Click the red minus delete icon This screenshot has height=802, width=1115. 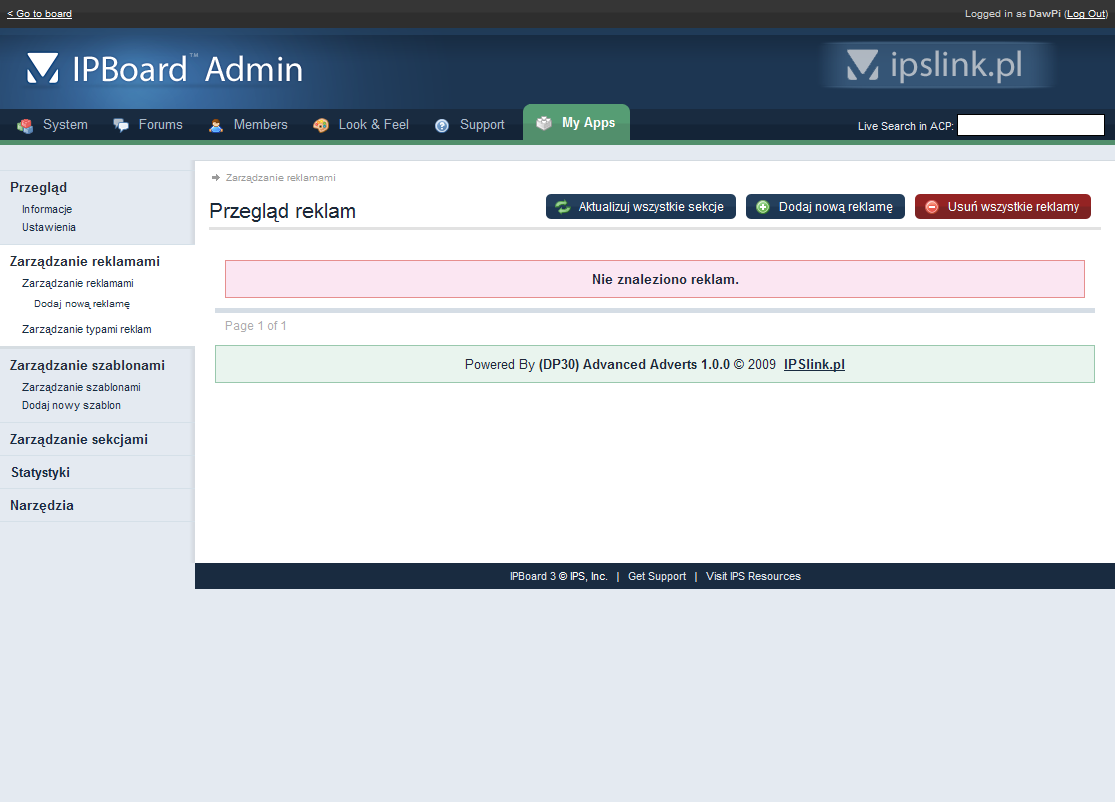click(x=932, y=207)
